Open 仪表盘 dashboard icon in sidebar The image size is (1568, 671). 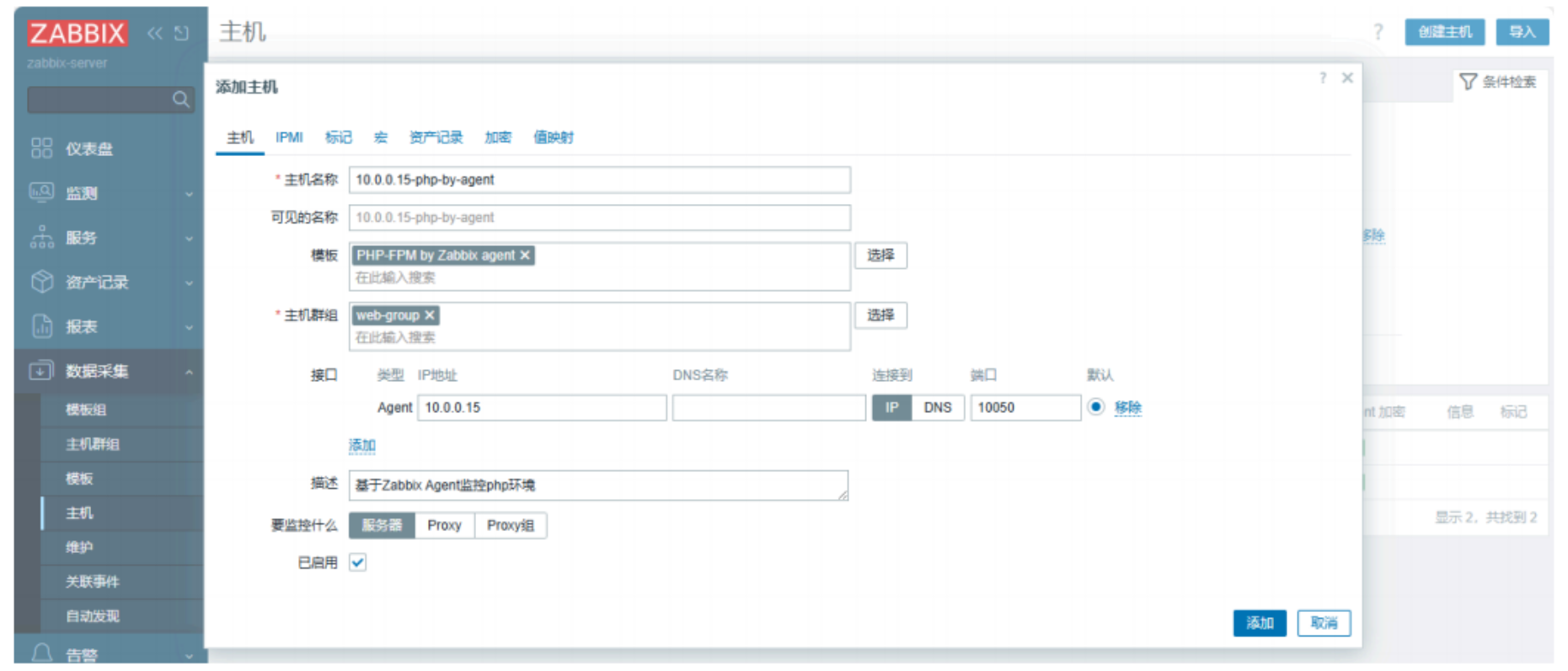(41, 148)
